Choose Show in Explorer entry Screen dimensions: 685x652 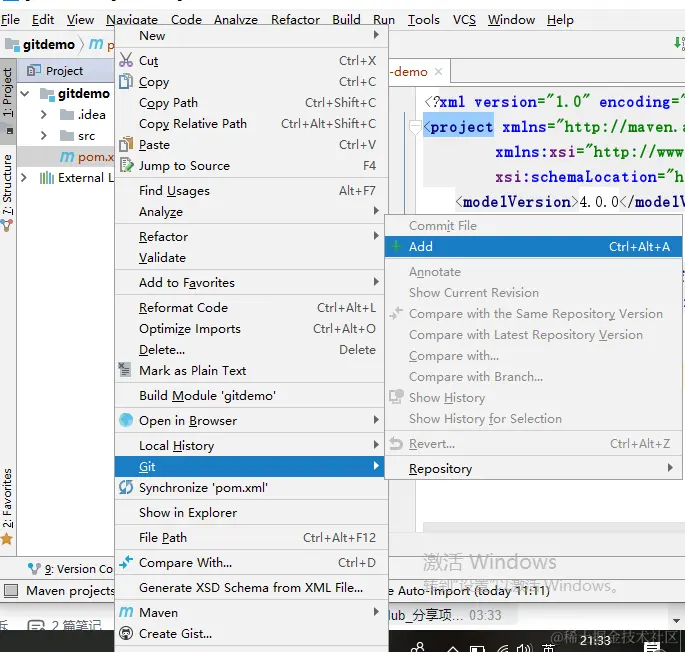(252, 513)
